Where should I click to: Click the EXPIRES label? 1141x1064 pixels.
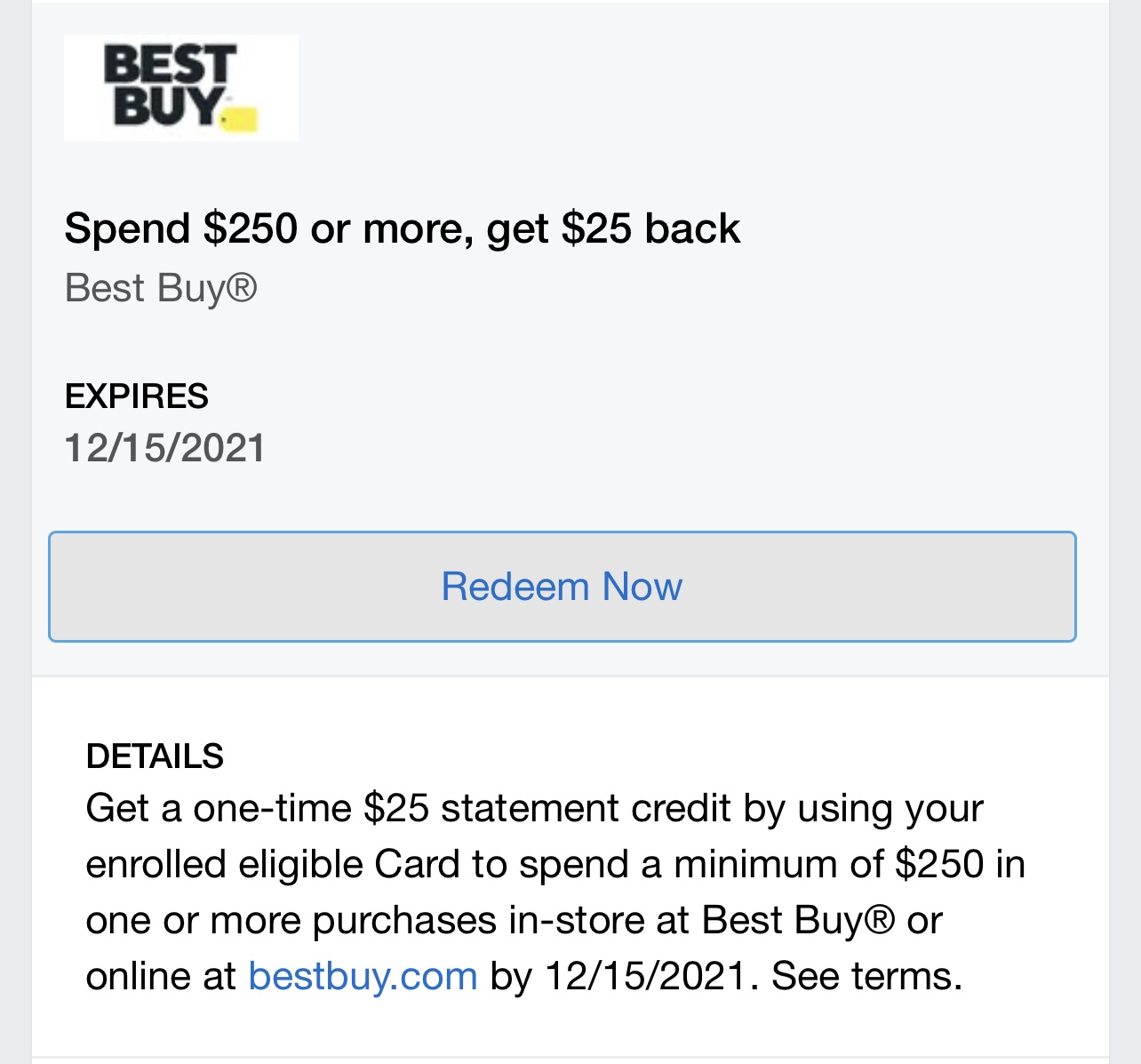(136, 396)
